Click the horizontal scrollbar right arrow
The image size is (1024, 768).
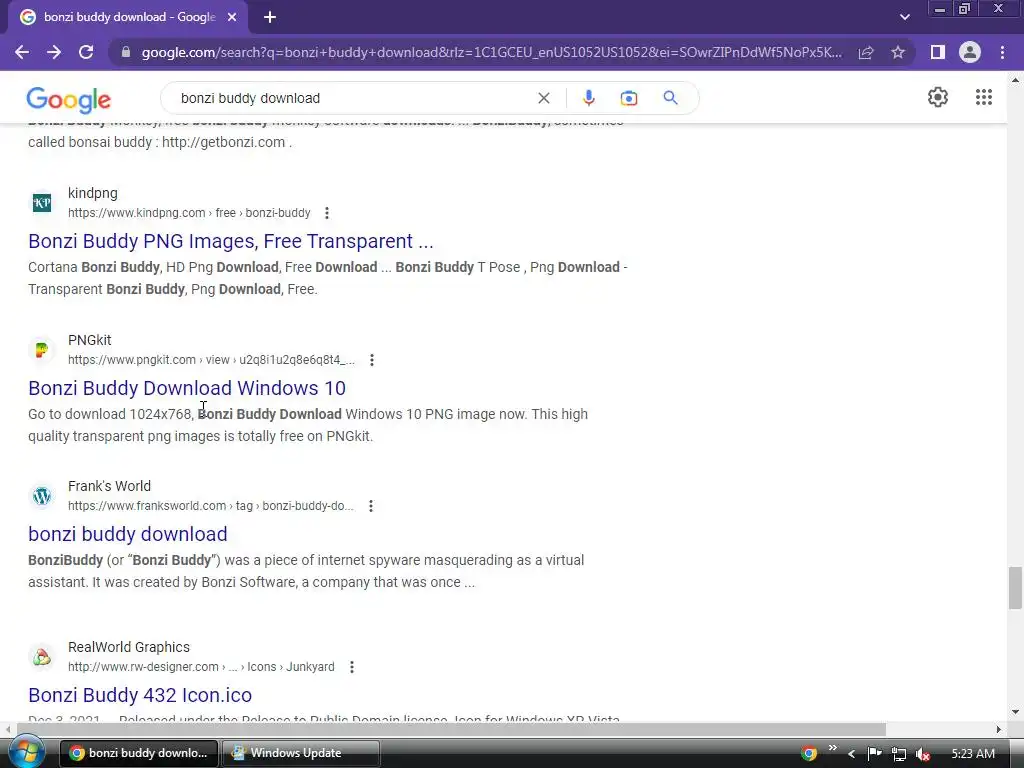pos(999,729)
